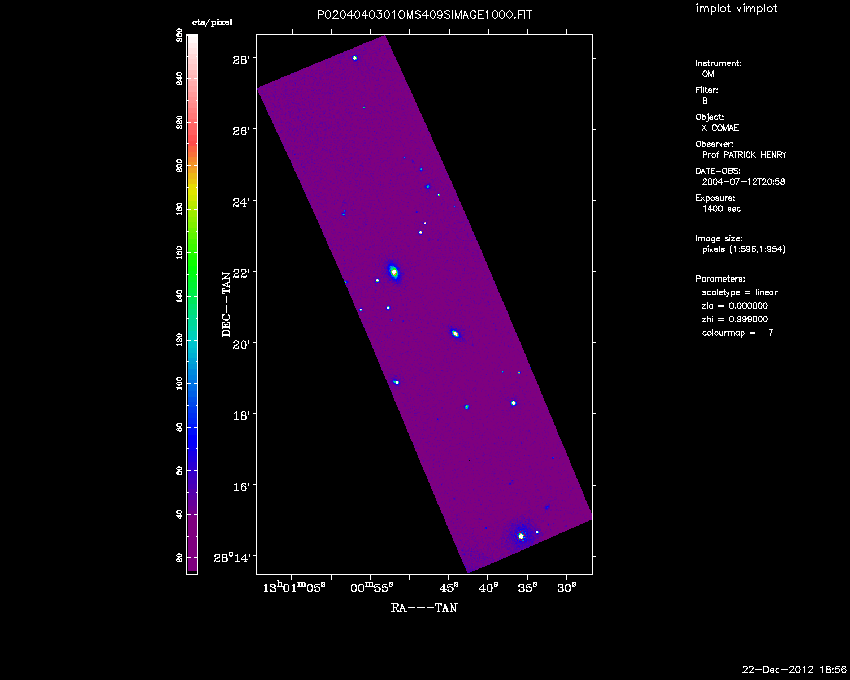
Task: Click the brightest galaxy near Dec 22'
Action: point(394,271)
